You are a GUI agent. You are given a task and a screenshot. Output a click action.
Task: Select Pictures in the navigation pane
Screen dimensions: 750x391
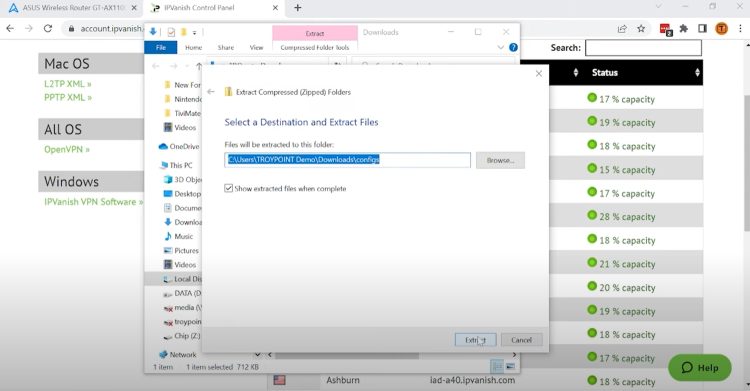point(181,250)
